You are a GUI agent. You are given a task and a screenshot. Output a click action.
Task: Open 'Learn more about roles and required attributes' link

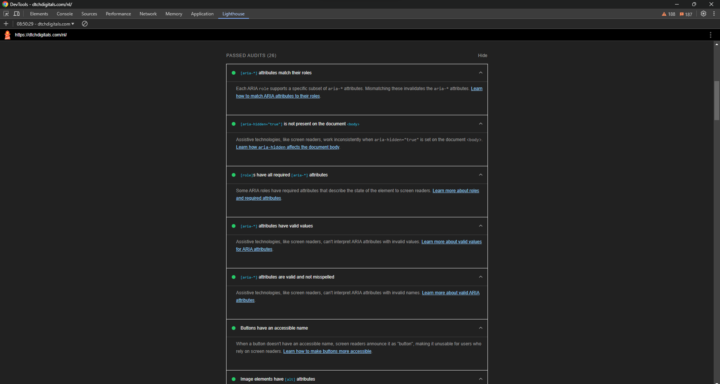(x=456, y=190)
